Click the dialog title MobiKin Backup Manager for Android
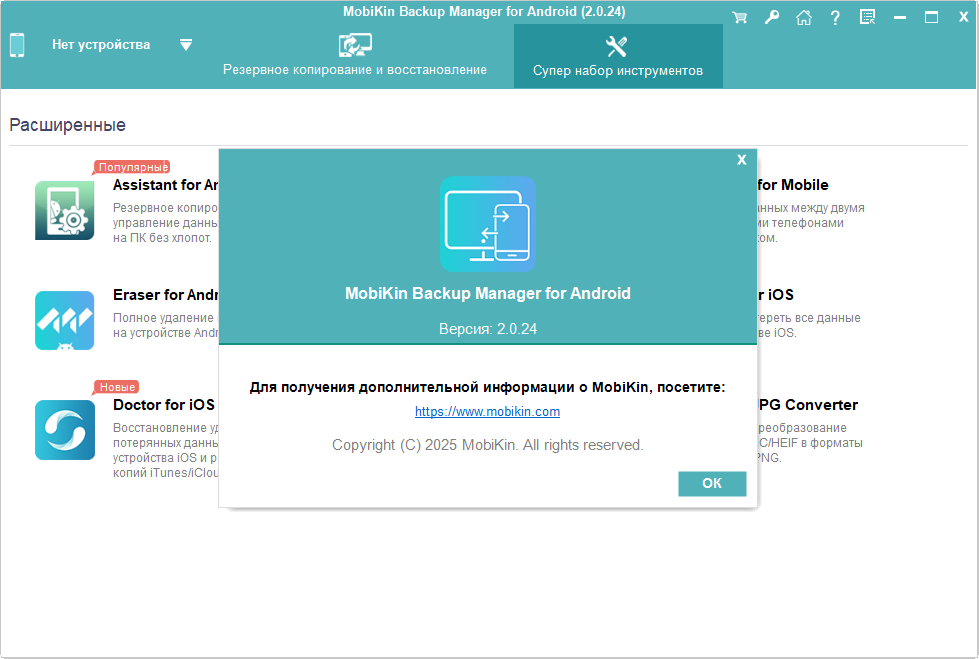 coord(488,294)
